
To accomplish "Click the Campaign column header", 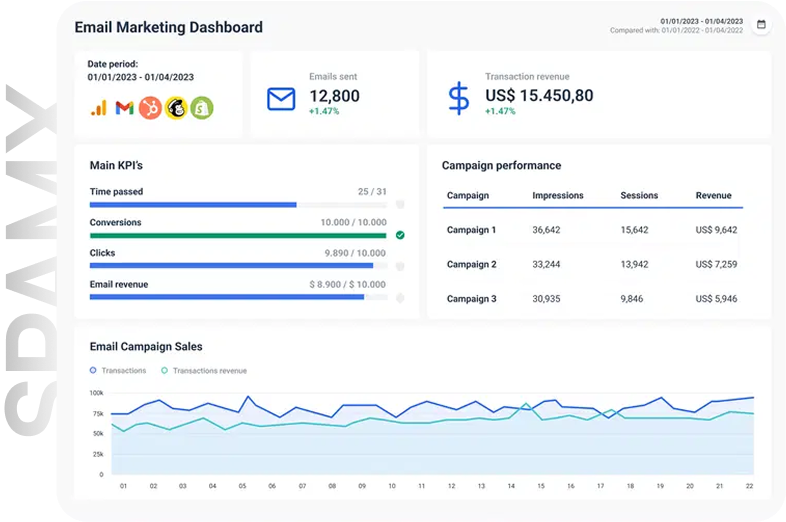I will point(468,196).
